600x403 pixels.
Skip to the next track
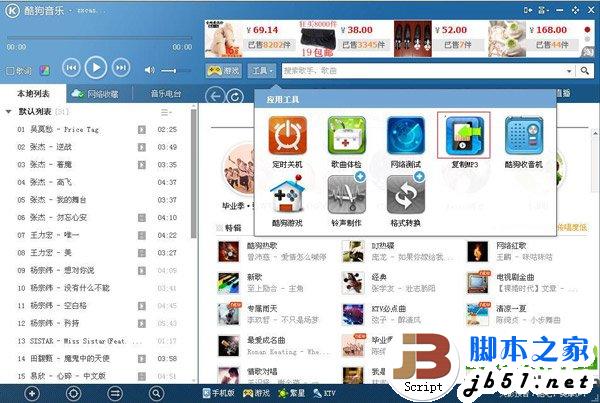(121, 68)
